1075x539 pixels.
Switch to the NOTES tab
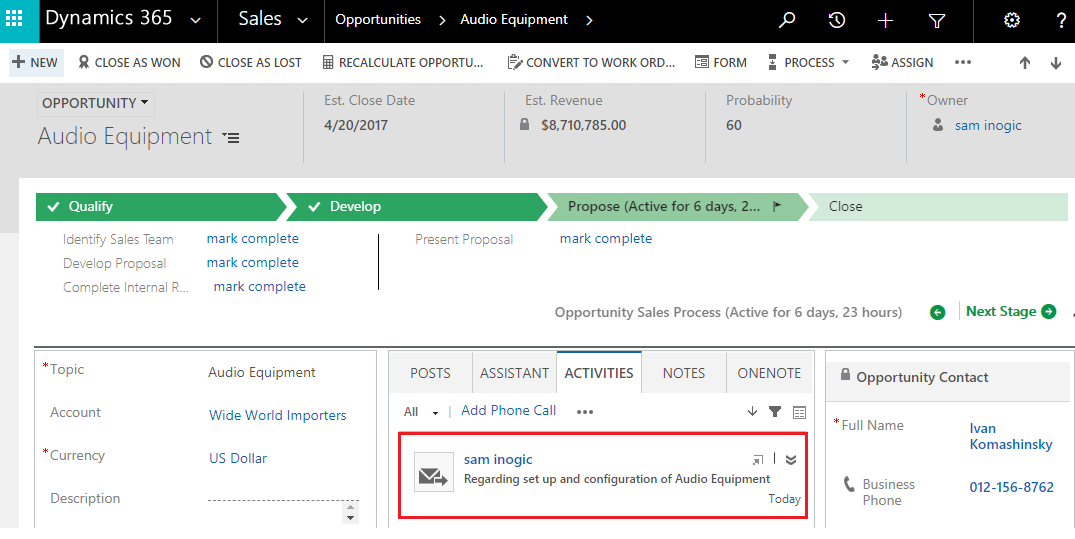click(x=684, y=373)
